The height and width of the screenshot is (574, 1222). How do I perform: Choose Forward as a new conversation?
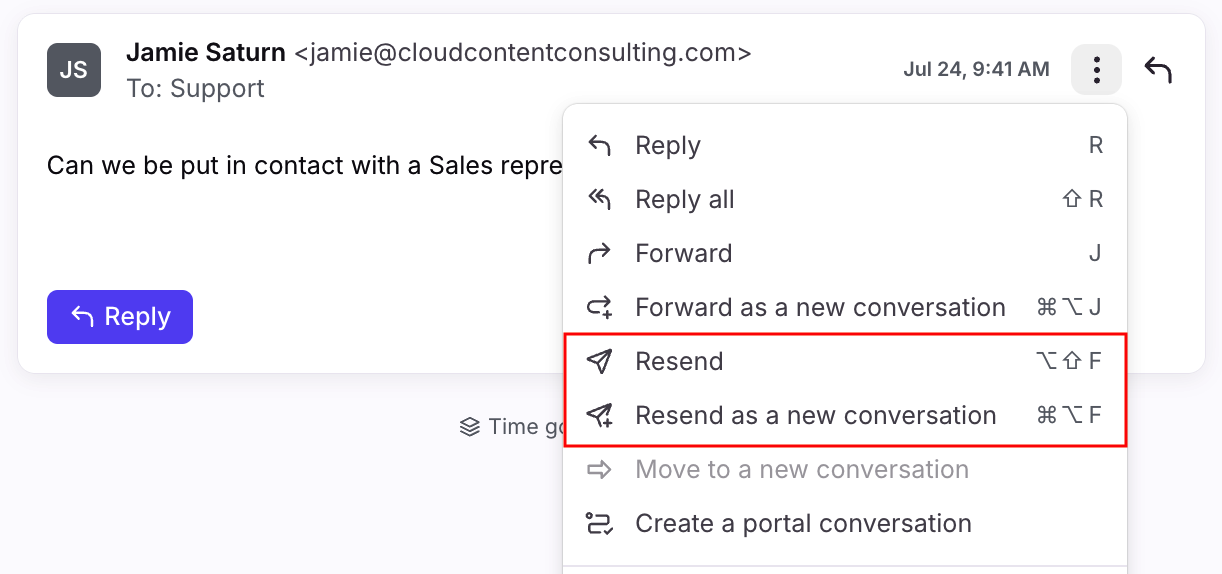(x=820, y=308)
